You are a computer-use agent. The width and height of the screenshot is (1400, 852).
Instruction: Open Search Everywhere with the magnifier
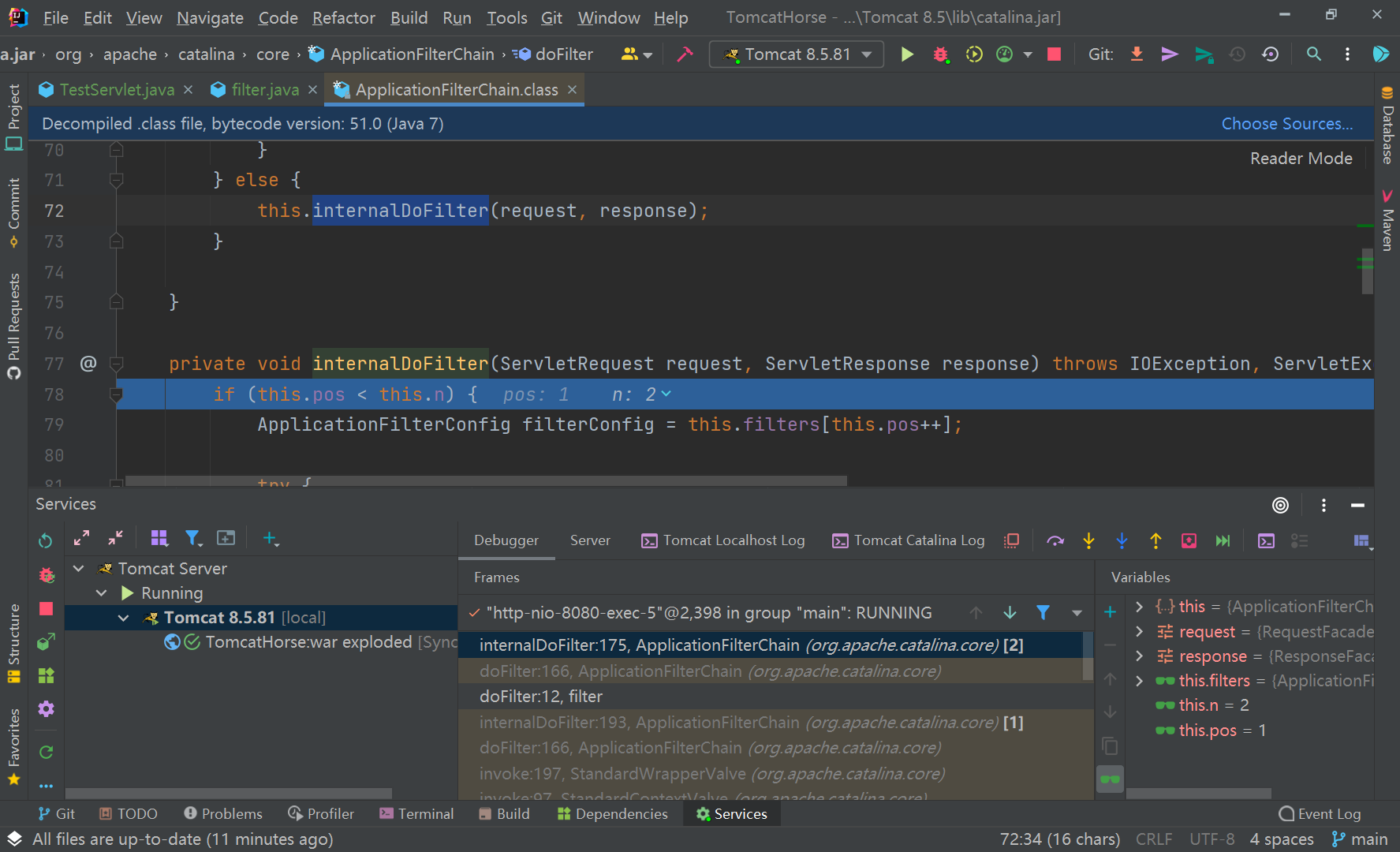[1313, 54]
